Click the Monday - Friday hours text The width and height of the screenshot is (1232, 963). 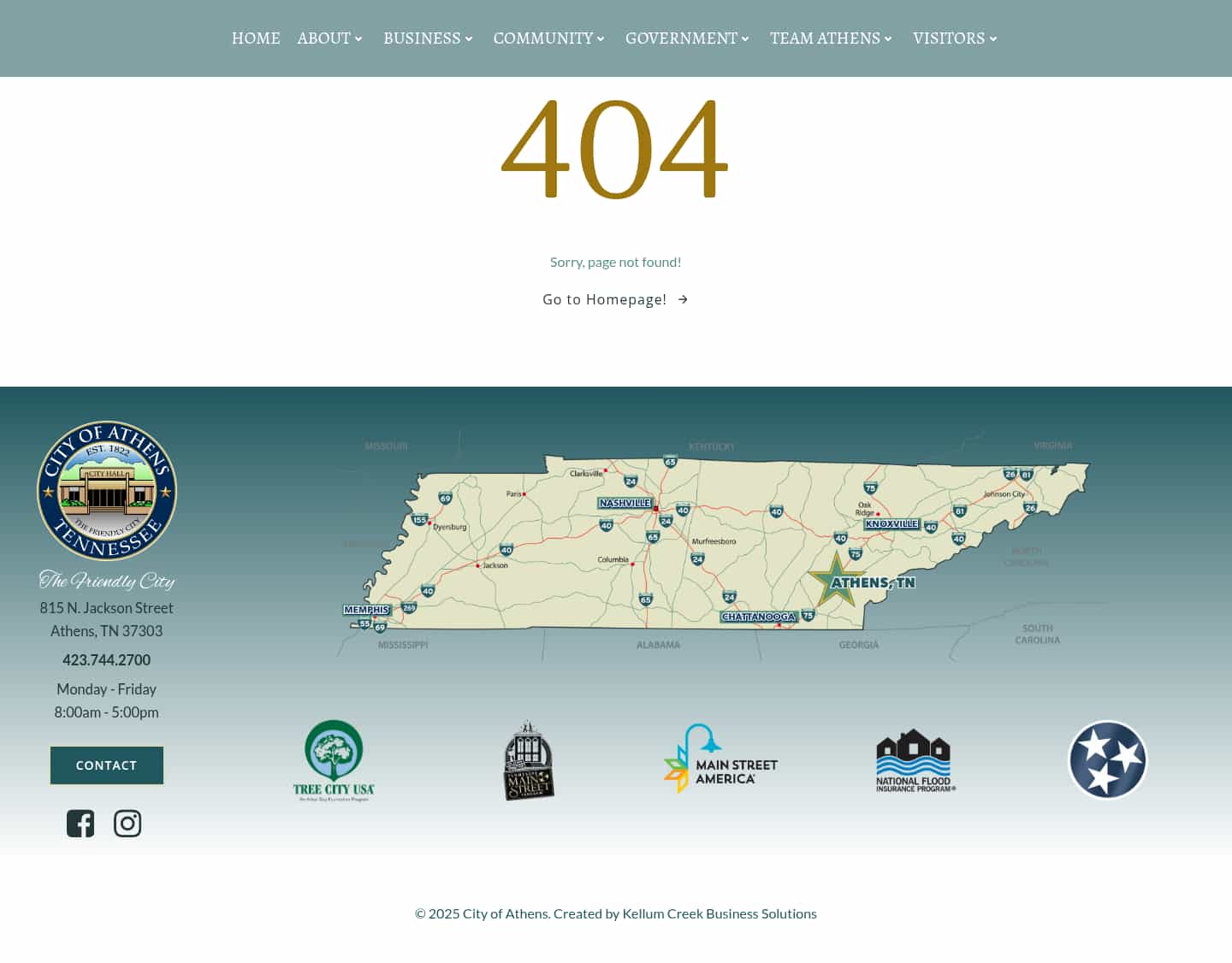[x=107, y=689]
